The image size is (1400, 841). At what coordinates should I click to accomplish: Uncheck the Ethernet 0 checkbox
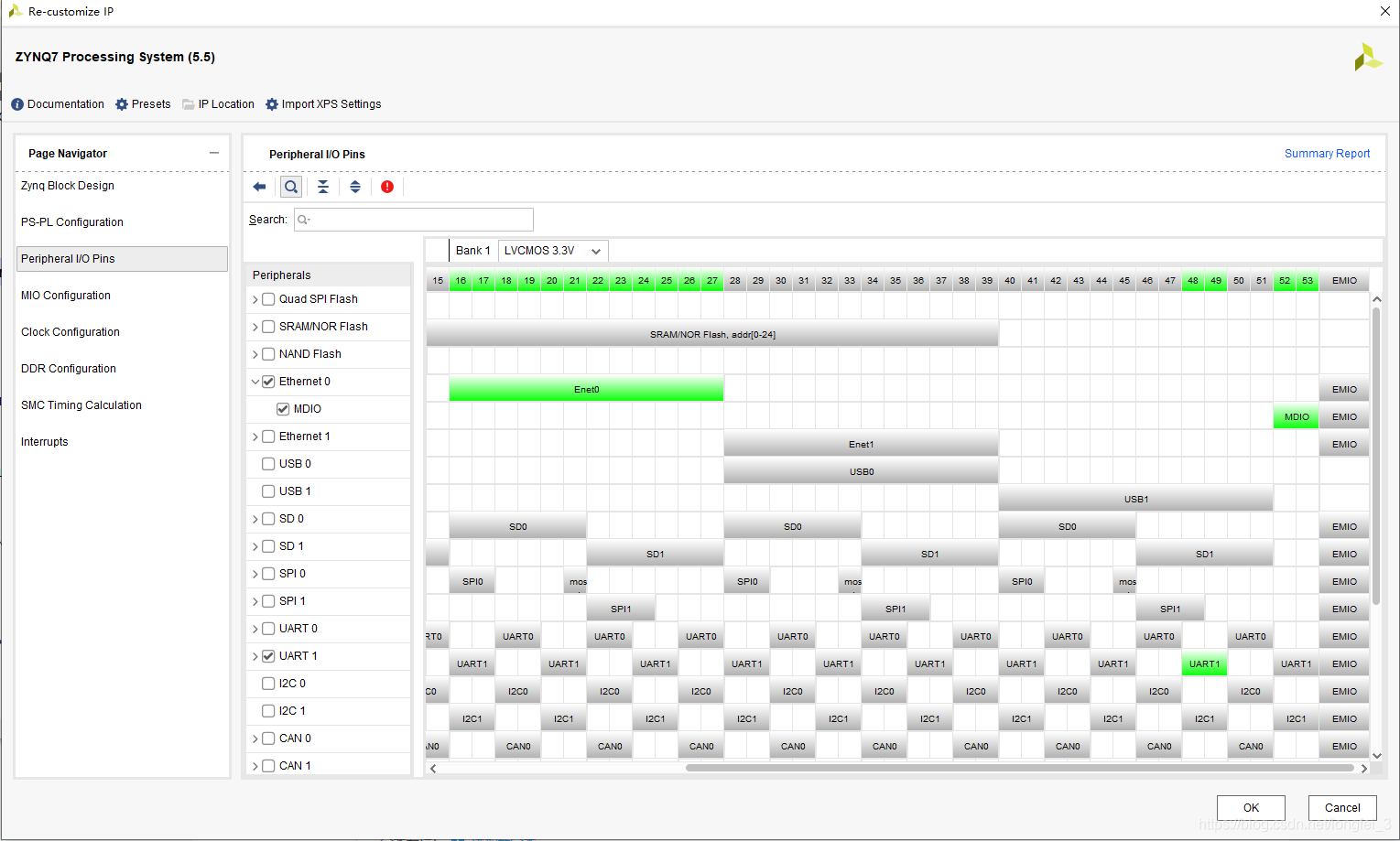point(268,382)
